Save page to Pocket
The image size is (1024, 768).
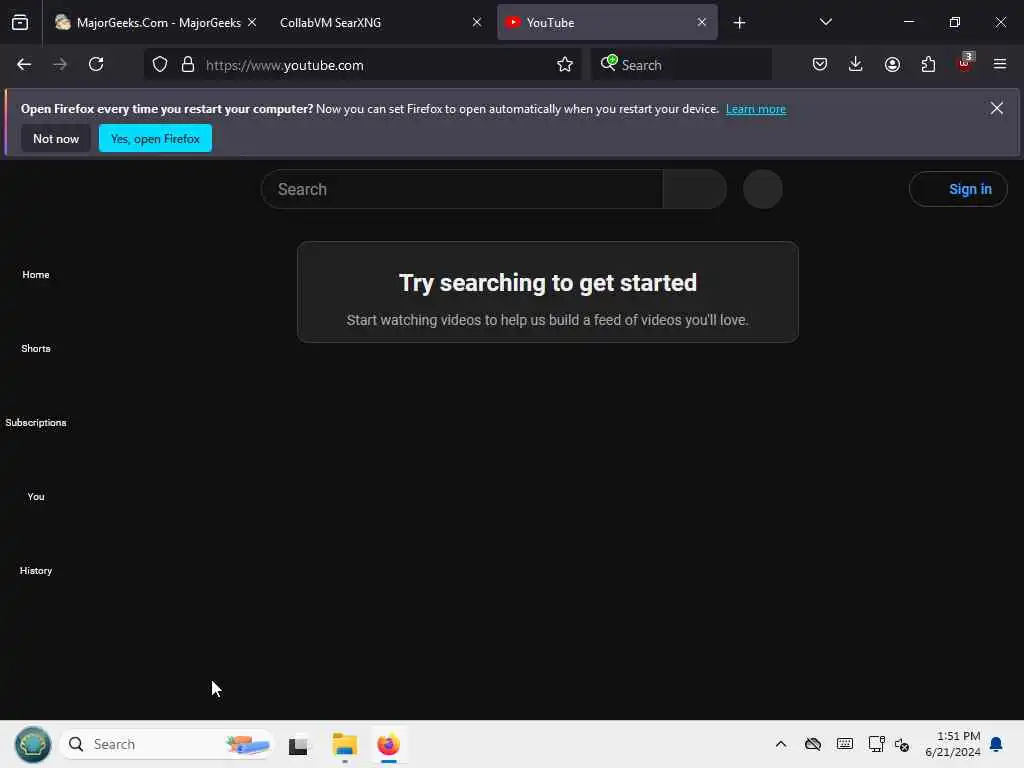pos(820,65)
